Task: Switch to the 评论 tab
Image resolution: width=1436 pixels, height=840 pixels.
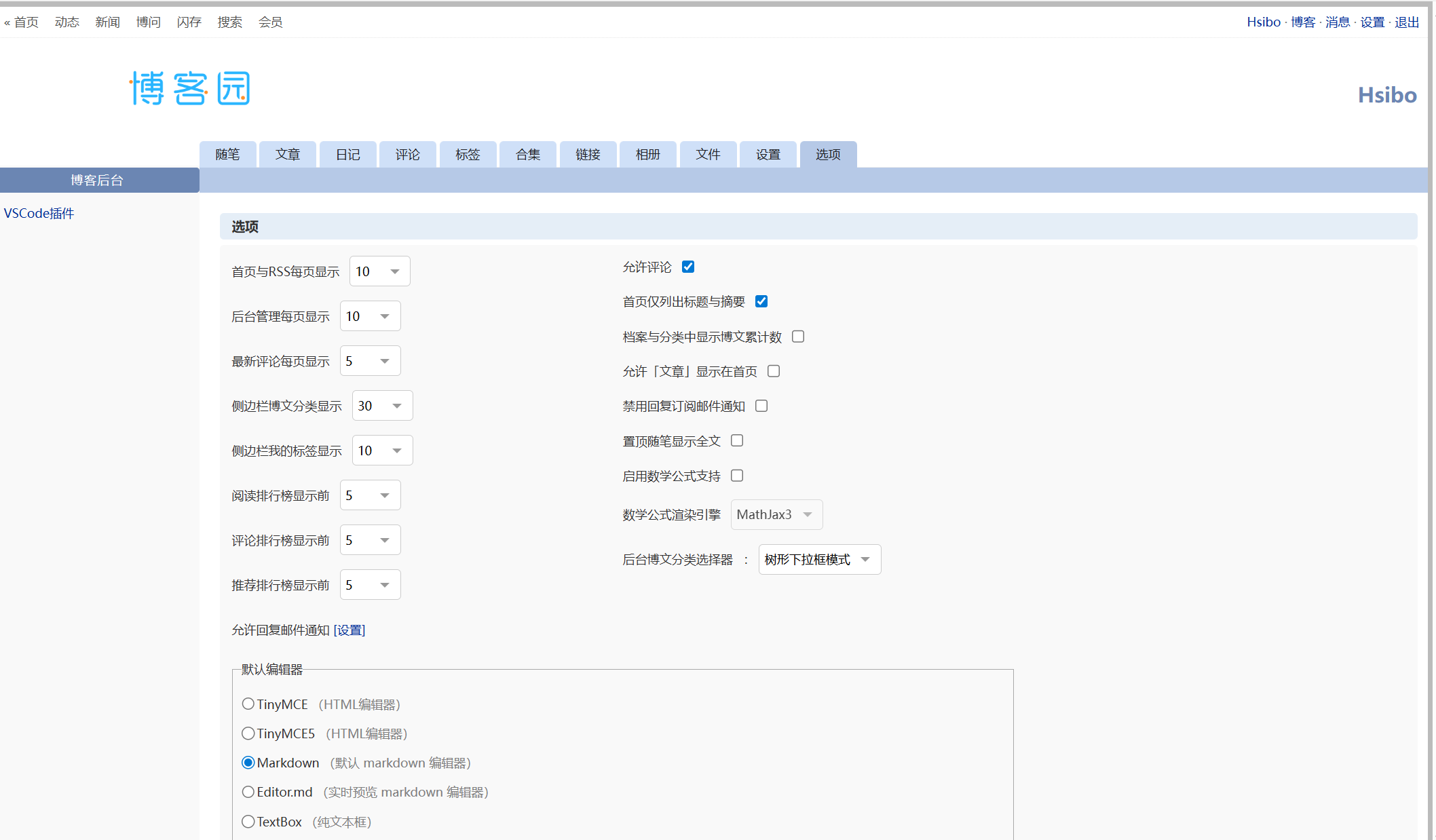Action: pos(407,154)
